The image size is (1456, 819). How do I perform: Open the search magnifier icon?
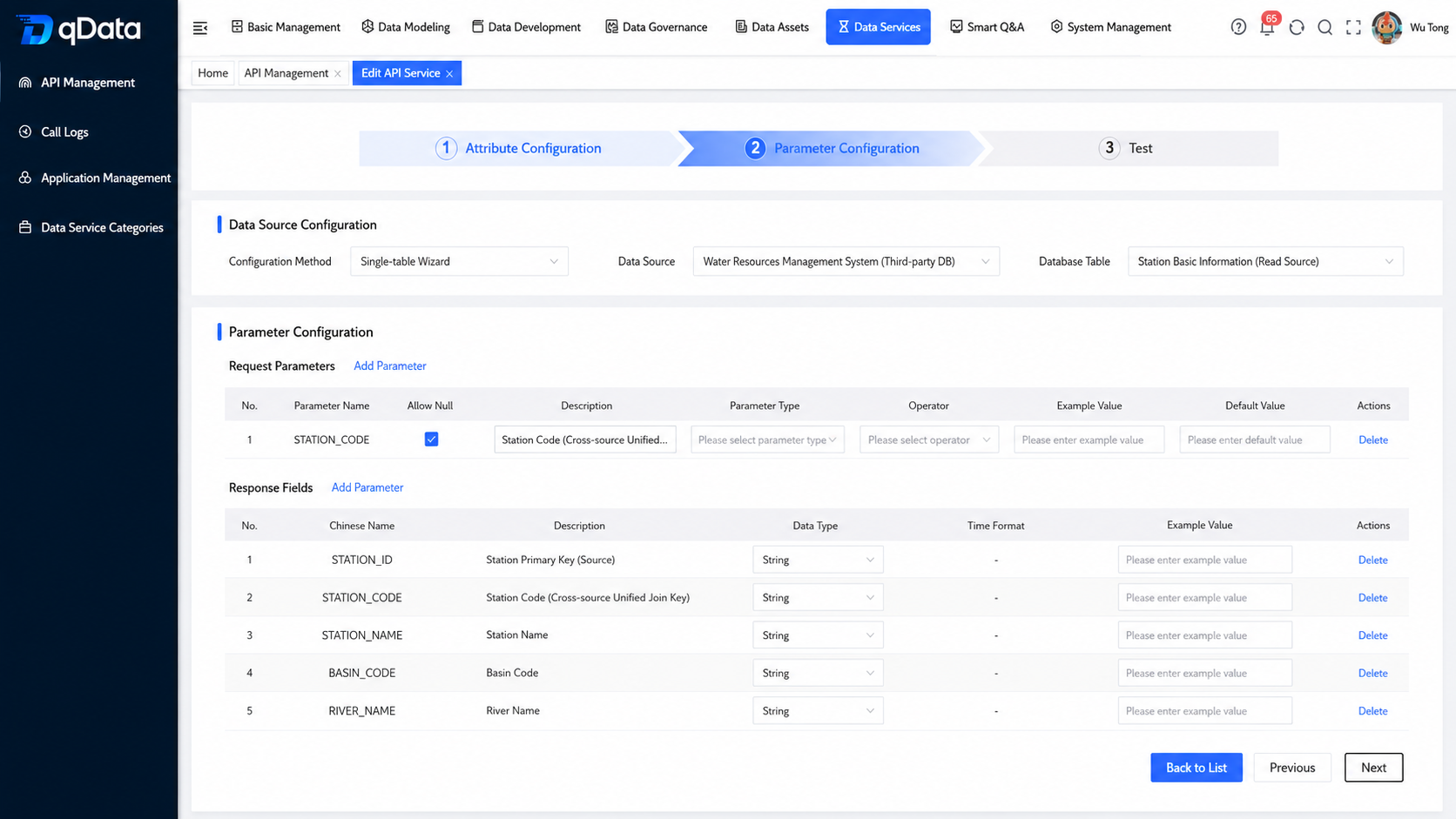click(1325, 27)
